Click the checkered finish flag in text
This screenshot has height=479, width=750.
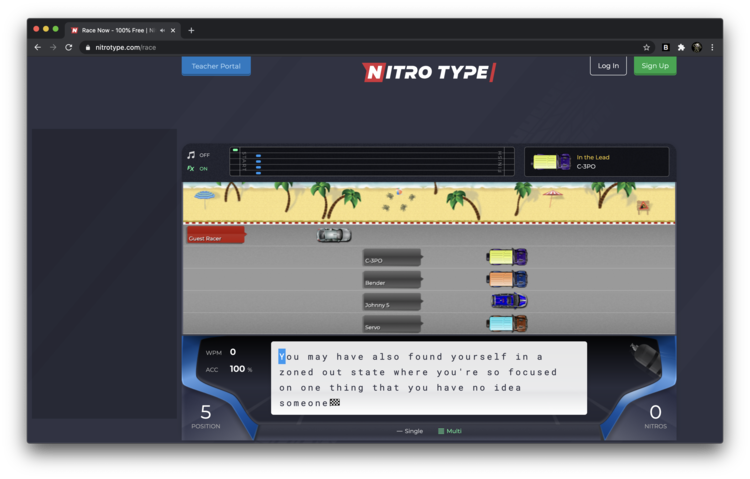tap(335, 402)
